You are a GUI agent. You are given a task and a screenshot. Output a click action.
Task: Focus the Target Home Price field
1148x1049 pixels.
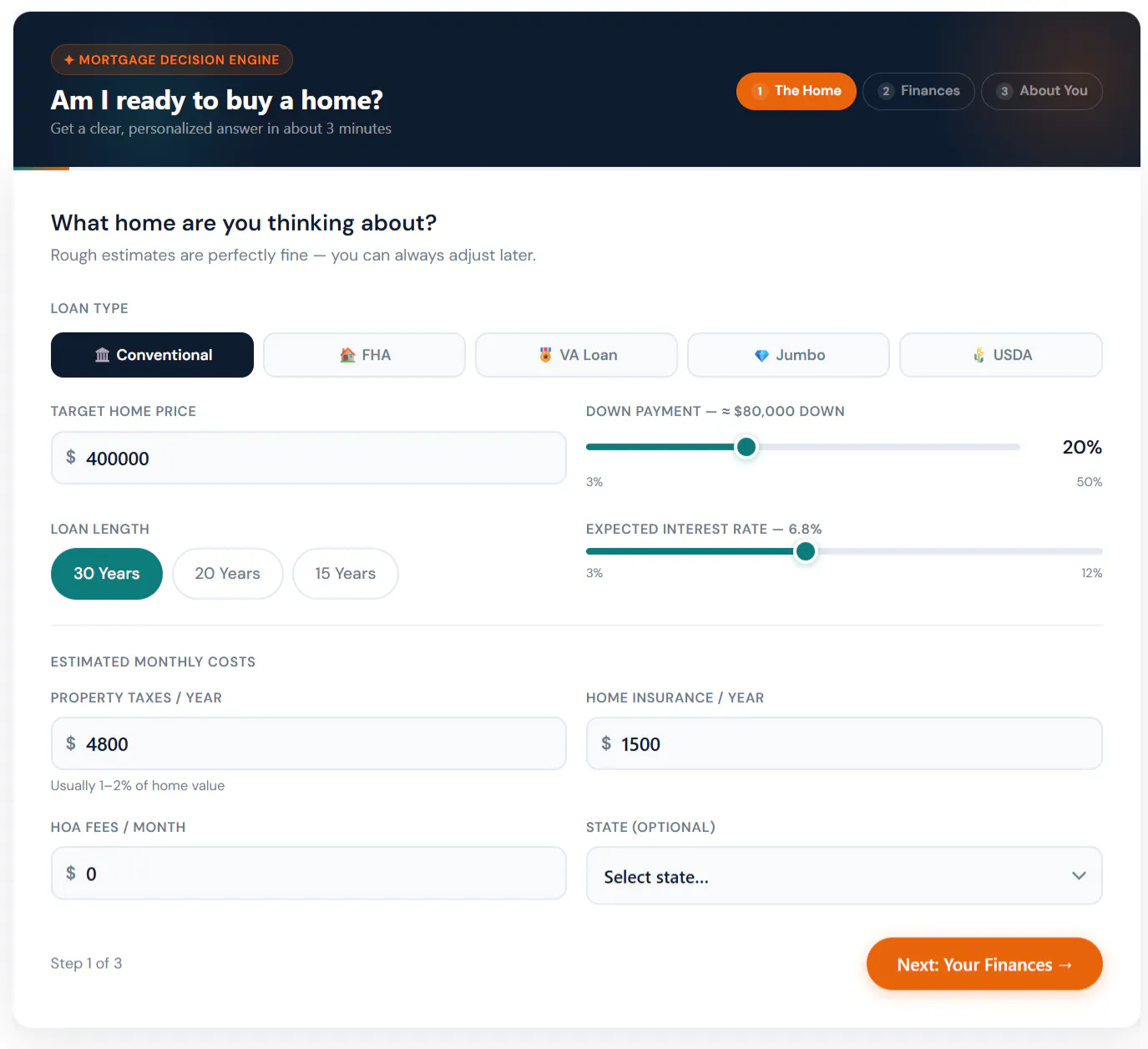309,458
